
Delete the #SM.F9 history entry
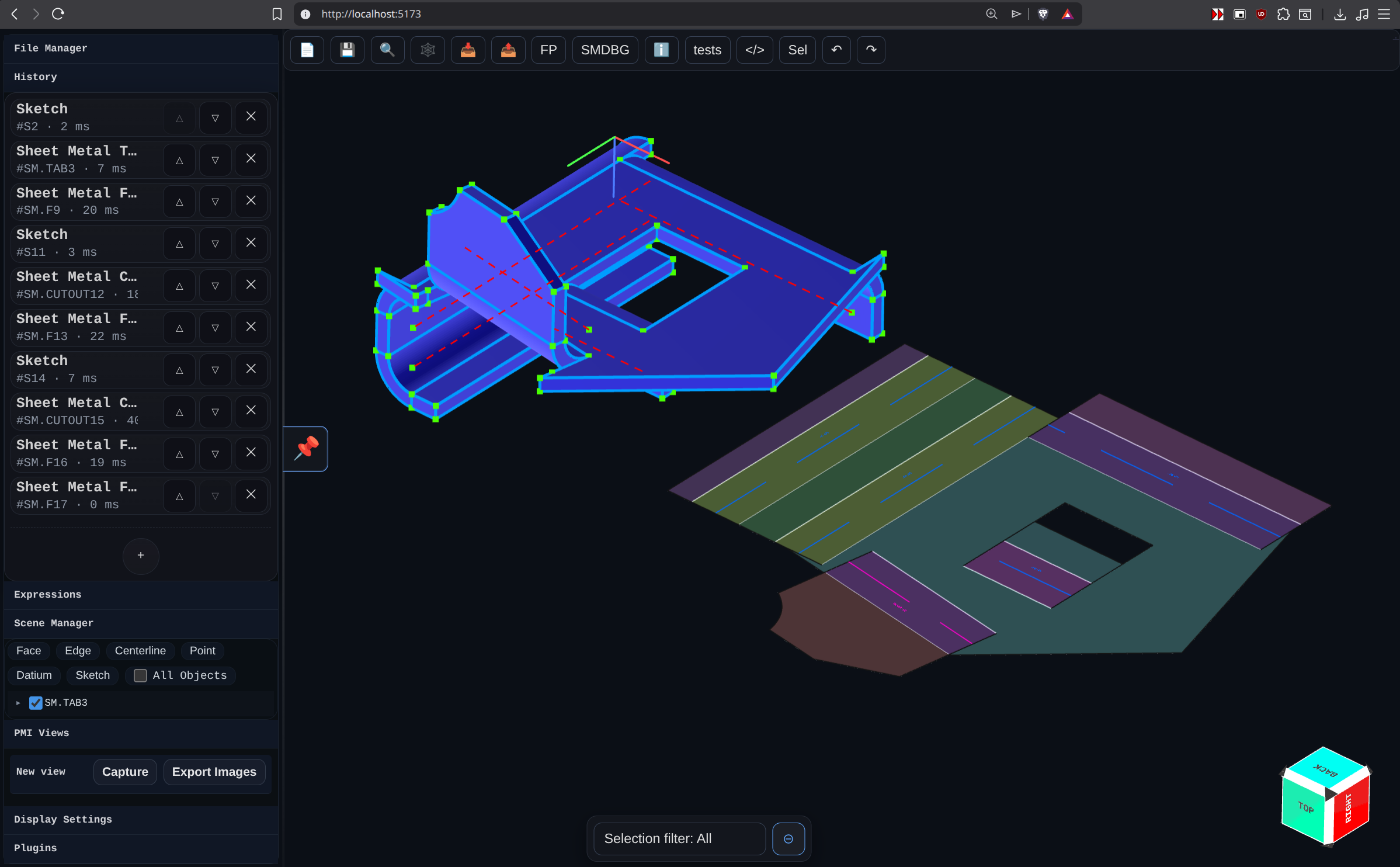(x=251, y=201)
